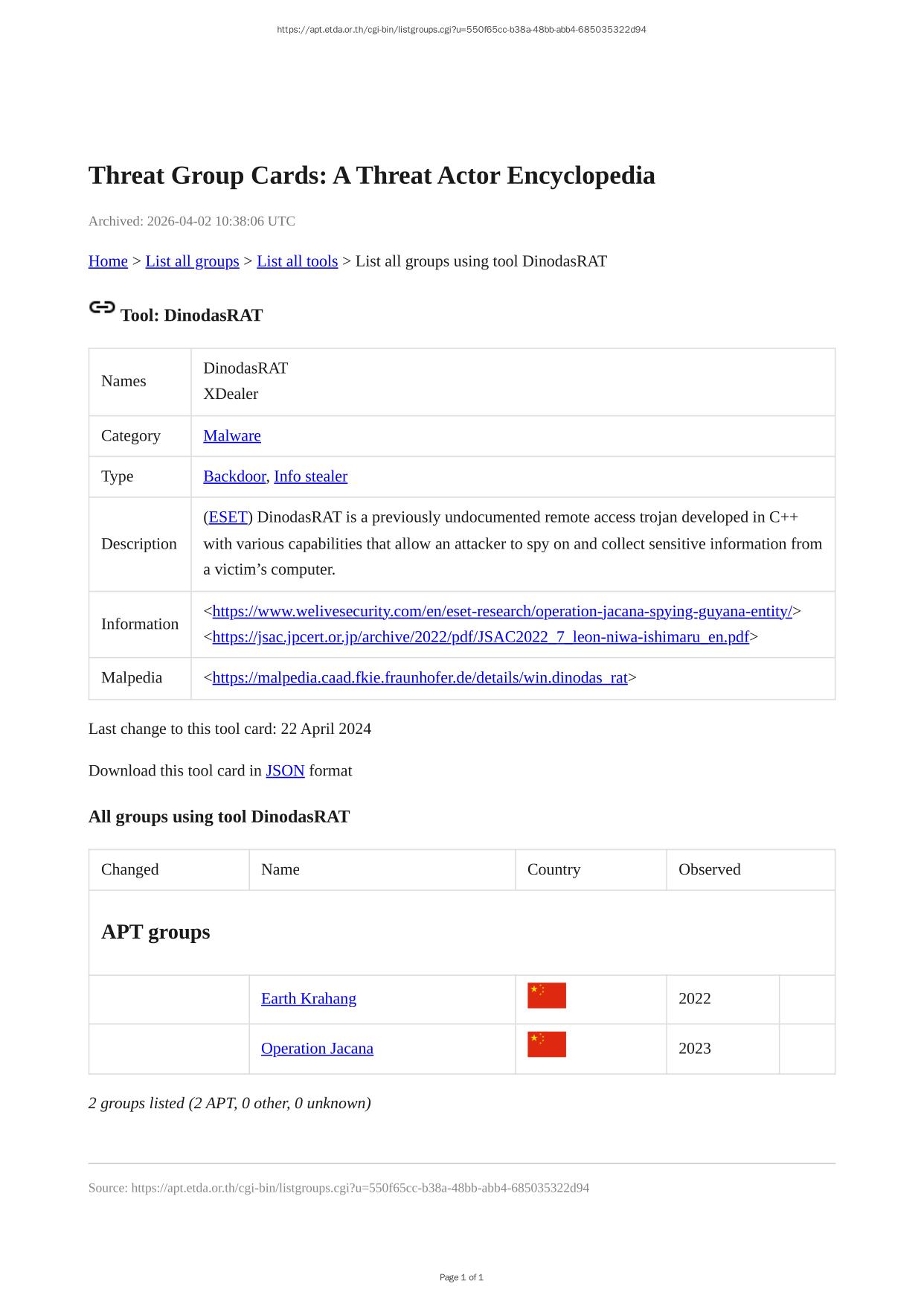Screen dimensions: 924x1307
Task: Open the Malpedia win.dinodas_rat link
Action: (420, 678)
